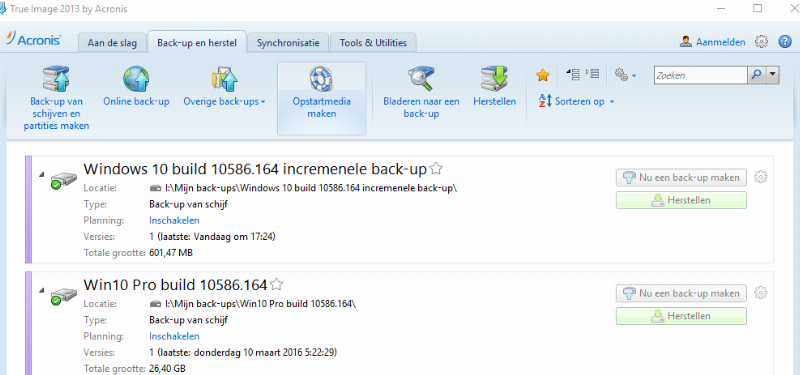The height and width of the screenshot is (375, 800).
Task: Click location path of Windows 10 build incremenele back-up
Action: pyautogui.click(x=311, y=188)
